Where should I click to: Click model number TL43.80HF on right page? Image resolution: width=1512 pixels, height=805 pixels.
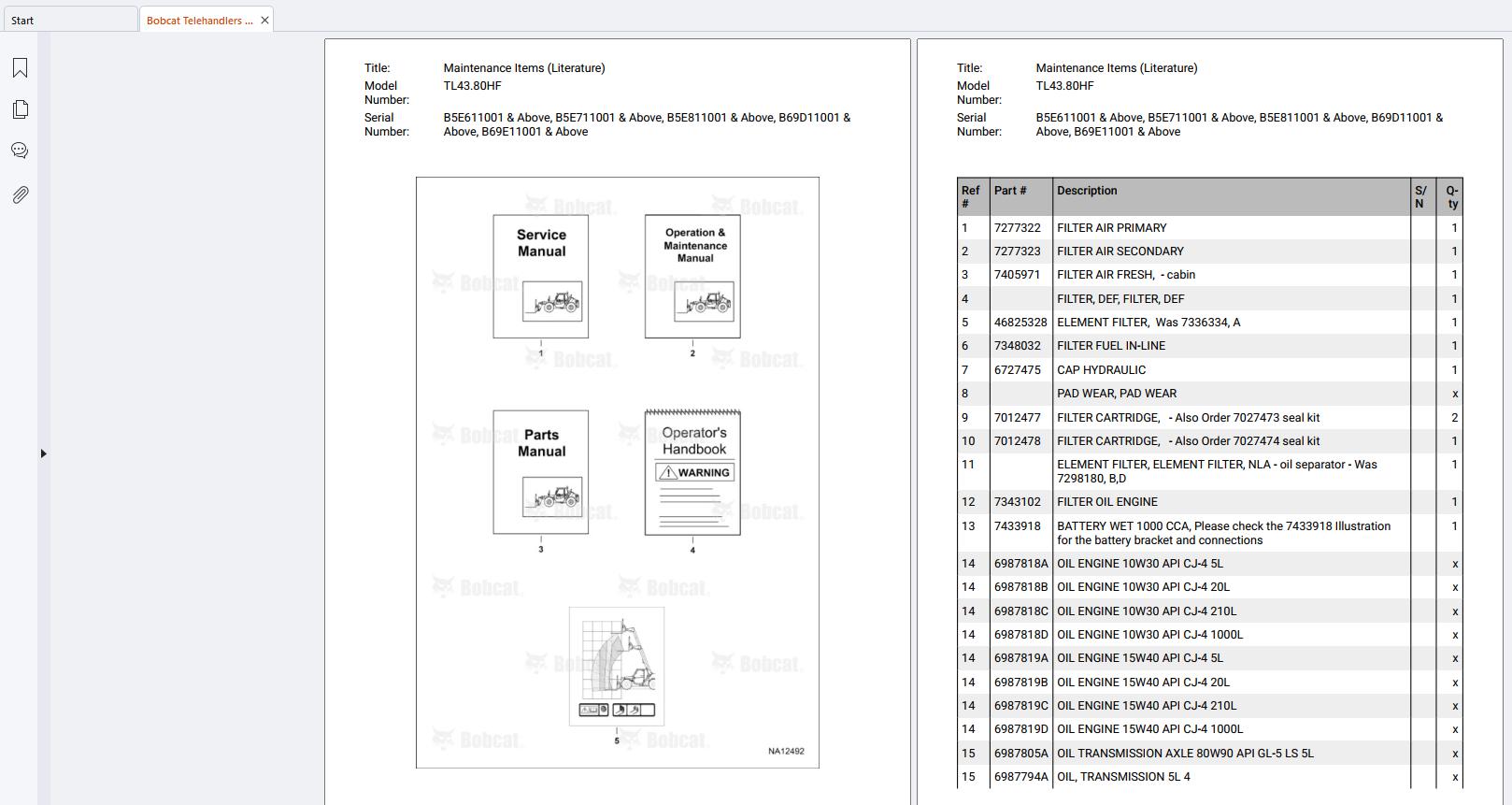(x=1064, y=86)
